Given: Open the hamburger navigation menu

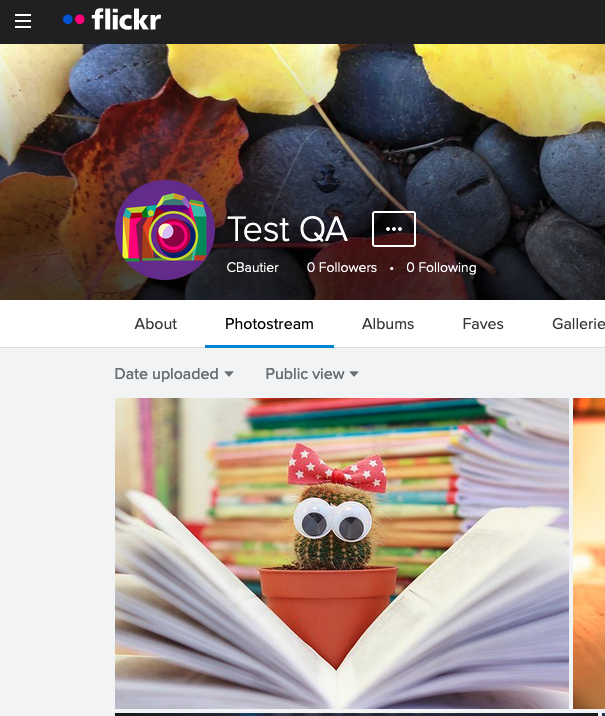Looking at the screenshot, I should (x=23, y=21).
